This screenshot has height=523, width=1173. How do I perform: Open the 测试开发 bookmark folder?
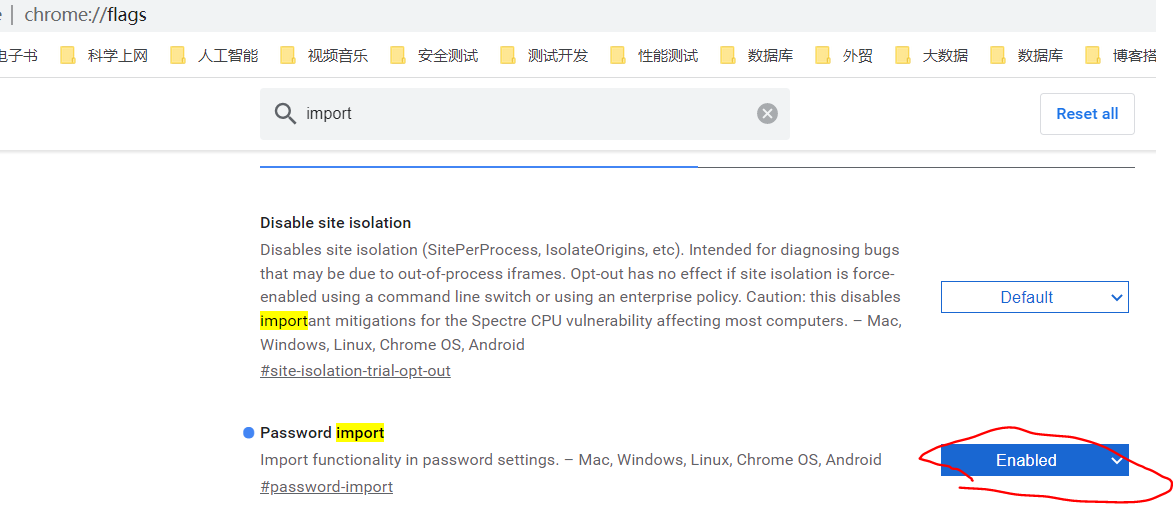(544, 55)
